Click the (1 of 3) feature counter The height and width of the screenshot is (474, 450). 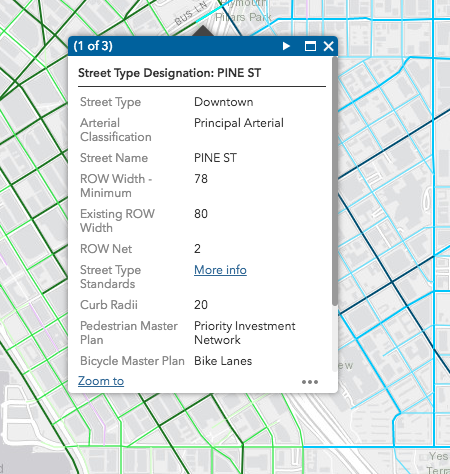[93, 46]
